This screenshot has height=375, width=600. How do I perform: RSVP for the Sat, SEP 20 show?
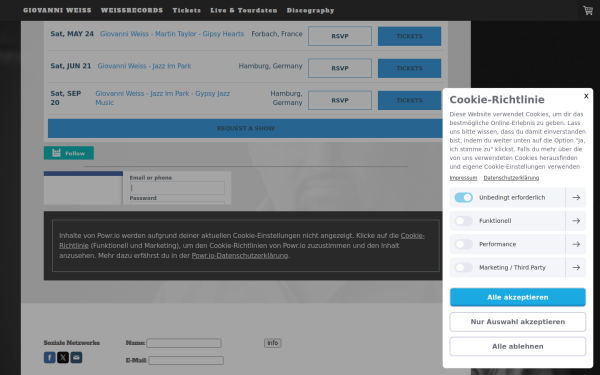[340, 100]
